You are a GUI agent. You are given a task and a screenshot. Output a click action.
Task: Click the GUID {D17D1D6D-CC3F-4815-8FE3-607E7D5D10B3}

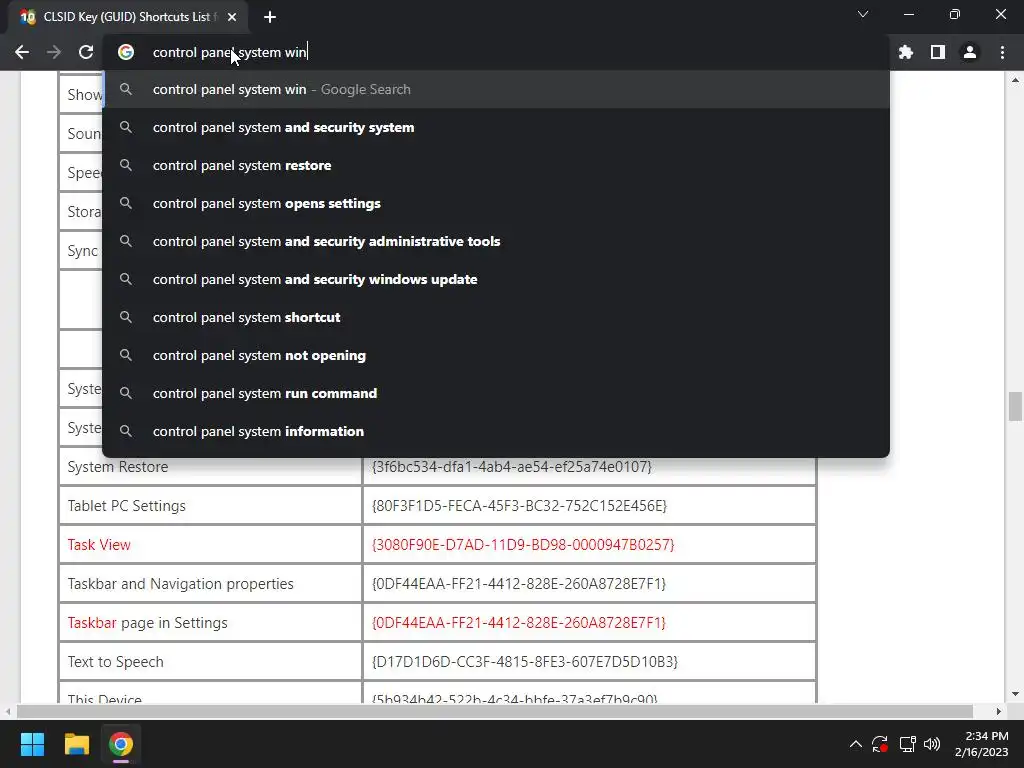coord(524,662)
